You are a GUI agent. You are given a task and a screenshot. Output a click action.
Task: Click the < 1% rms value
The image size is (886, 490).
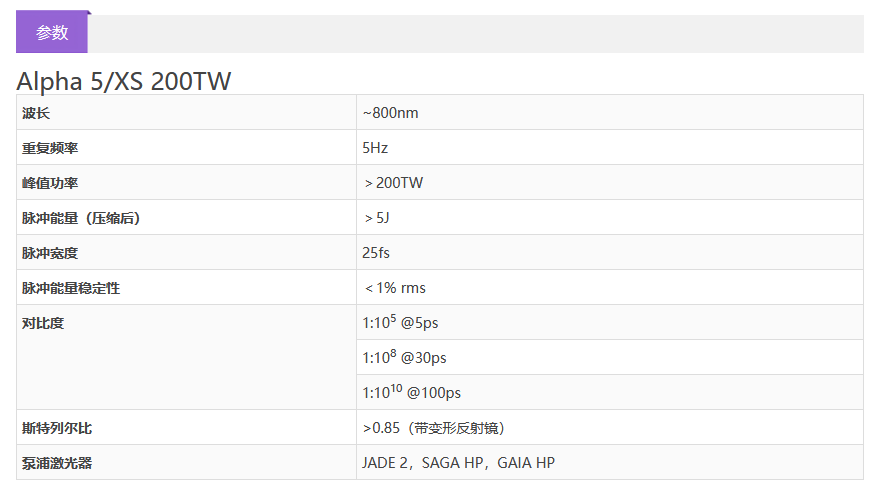(395, 288)
